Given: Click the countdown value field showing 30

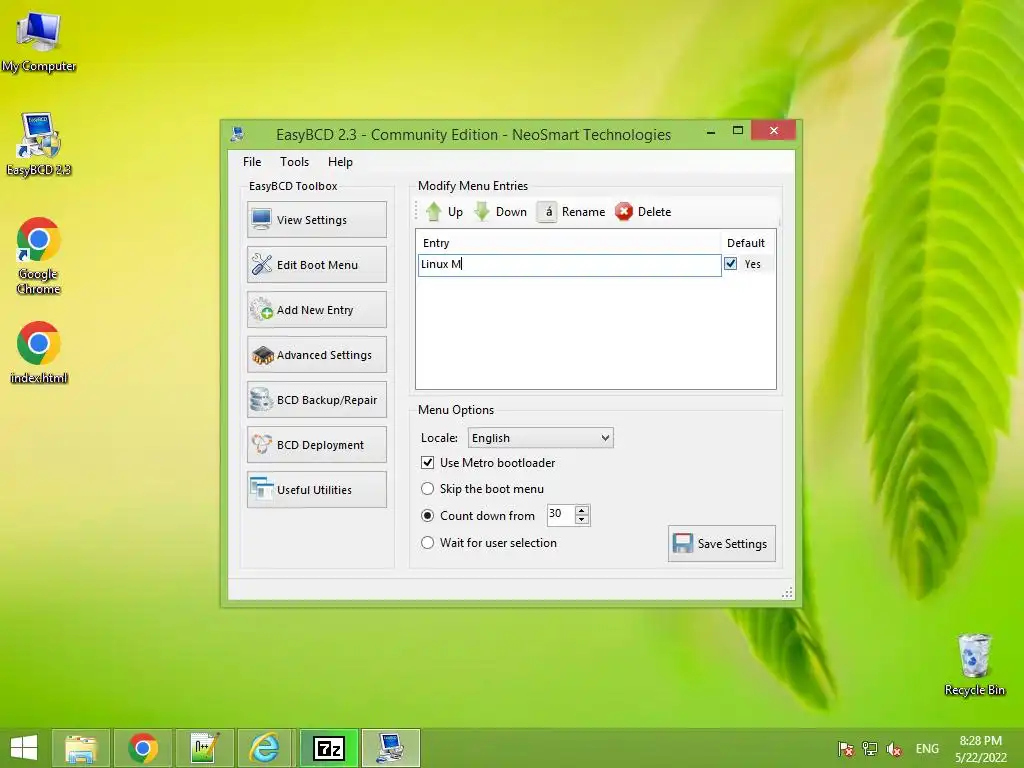Looking at the screenshot, I should click(561, 515).
